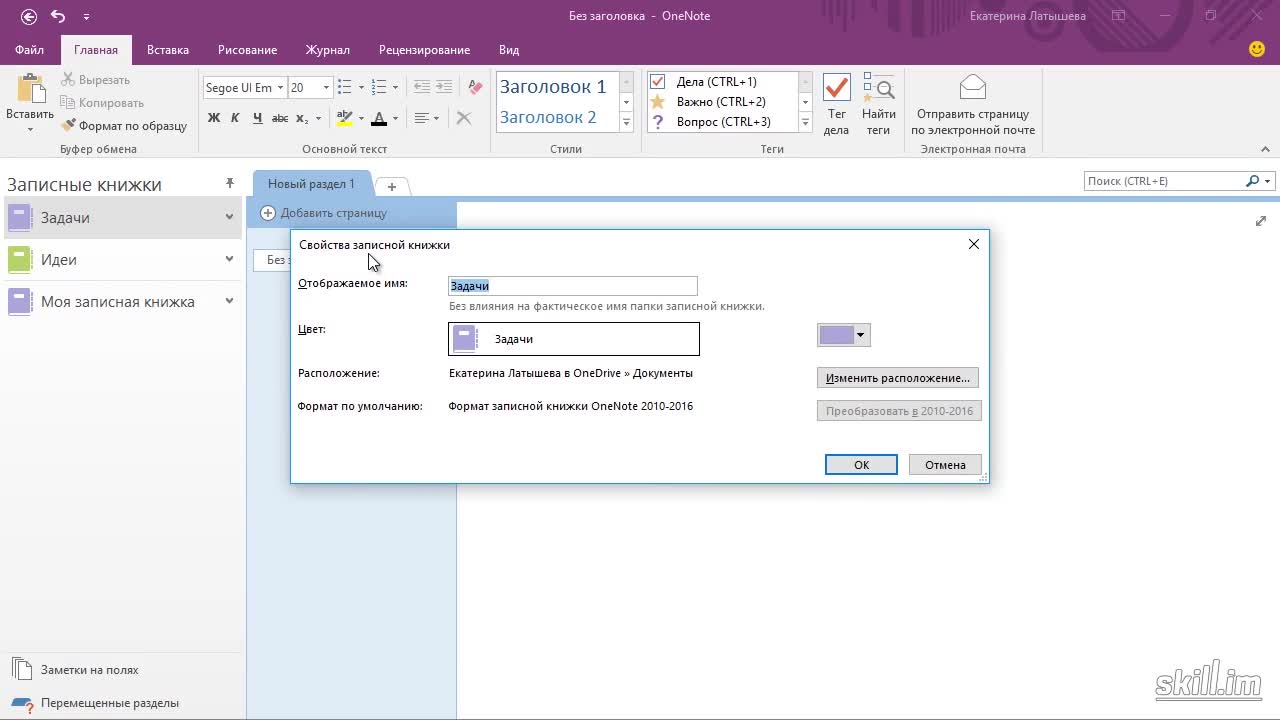Click the Back arrow in the title bar
This screenshot has width=1280, height=720.
click(x=28, y=16)
